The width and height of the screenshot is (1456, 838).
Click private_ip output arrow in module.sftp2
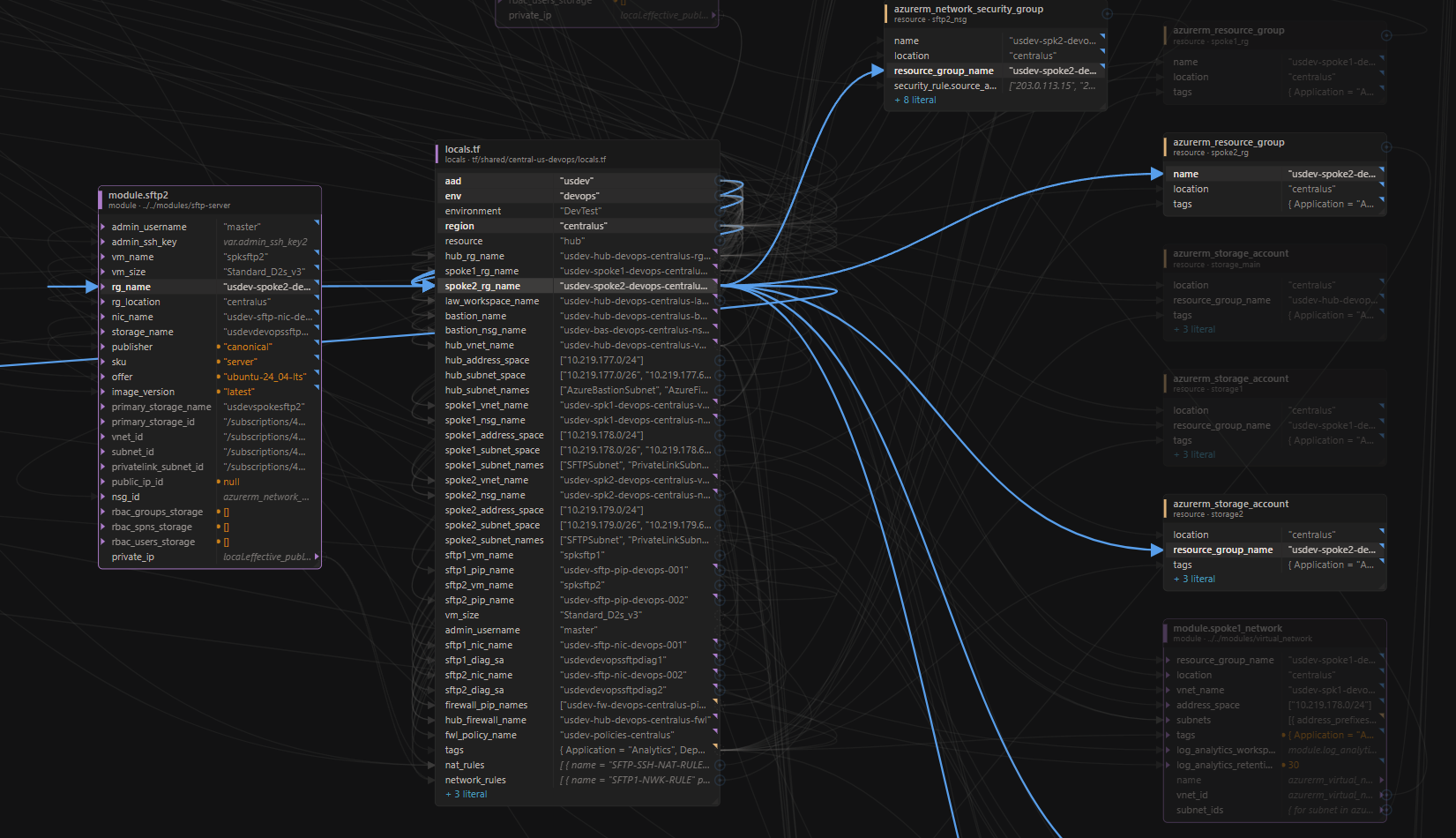(317, 557)
